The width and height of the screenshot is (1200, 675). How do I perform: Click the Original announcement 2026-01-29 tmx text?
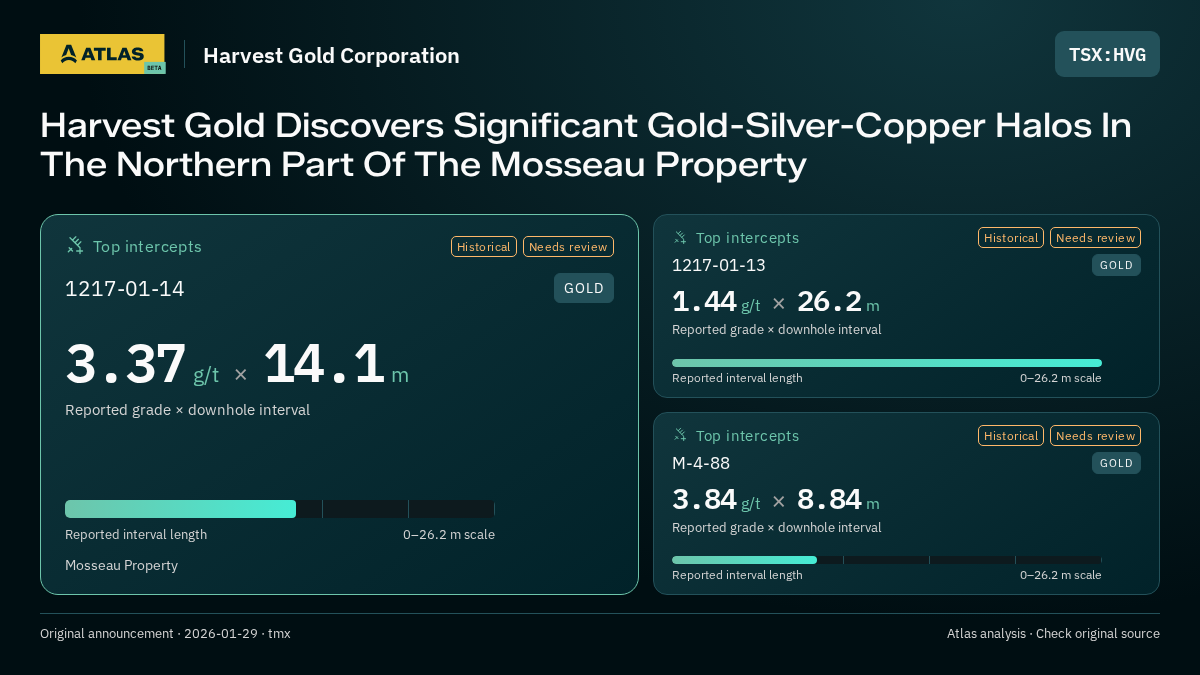coord(165,634)
